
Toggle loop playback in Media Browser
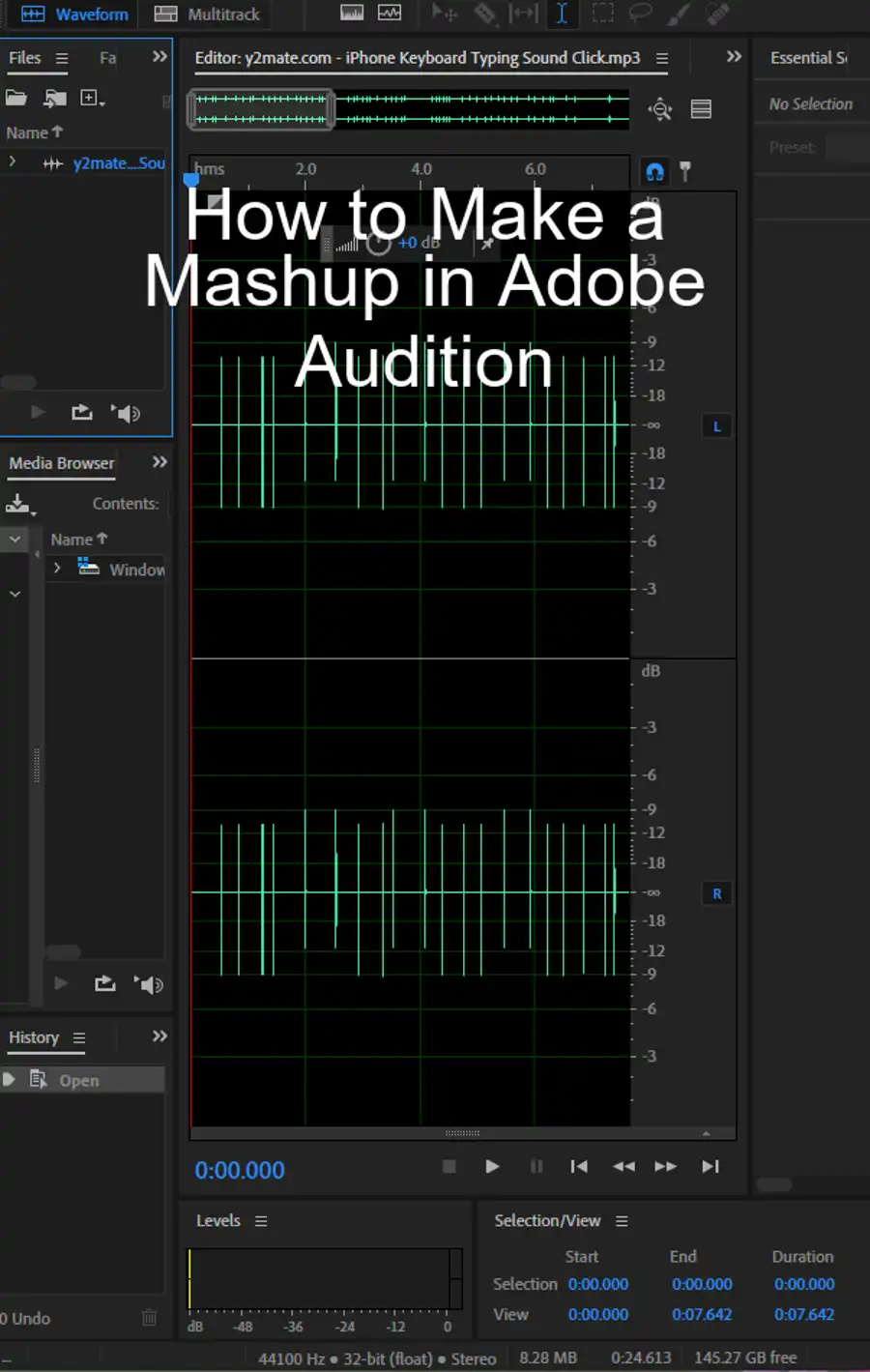tap(105, 983)
